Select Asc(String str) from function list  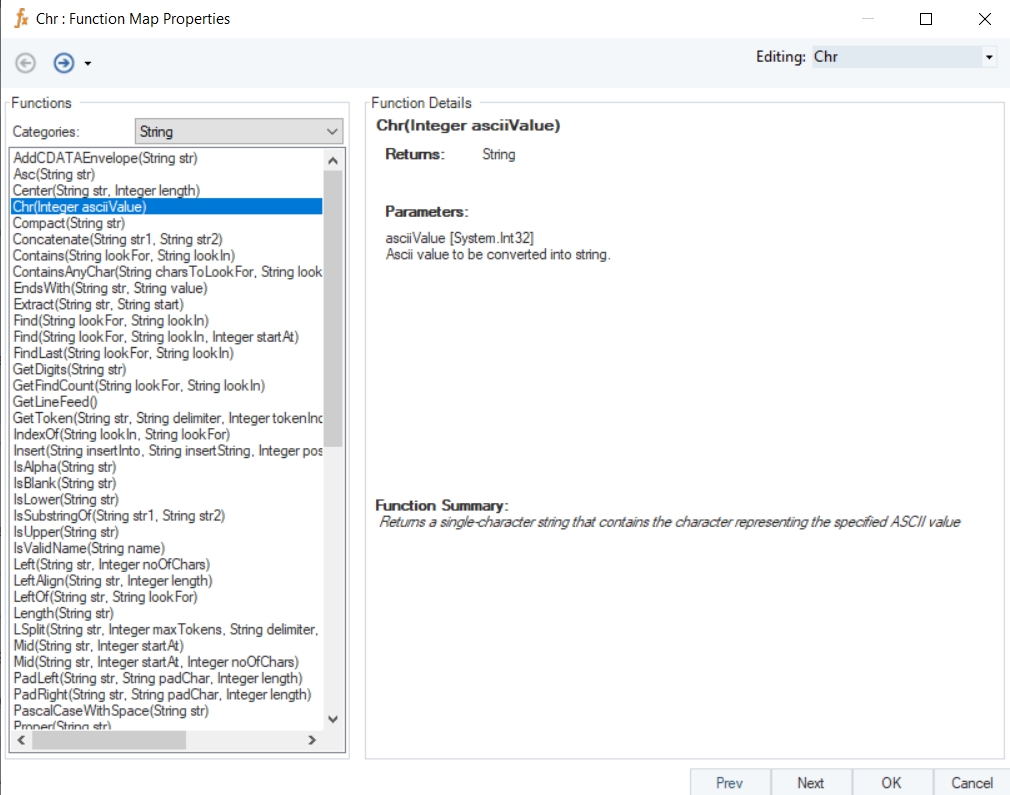[x=54, y=174]
